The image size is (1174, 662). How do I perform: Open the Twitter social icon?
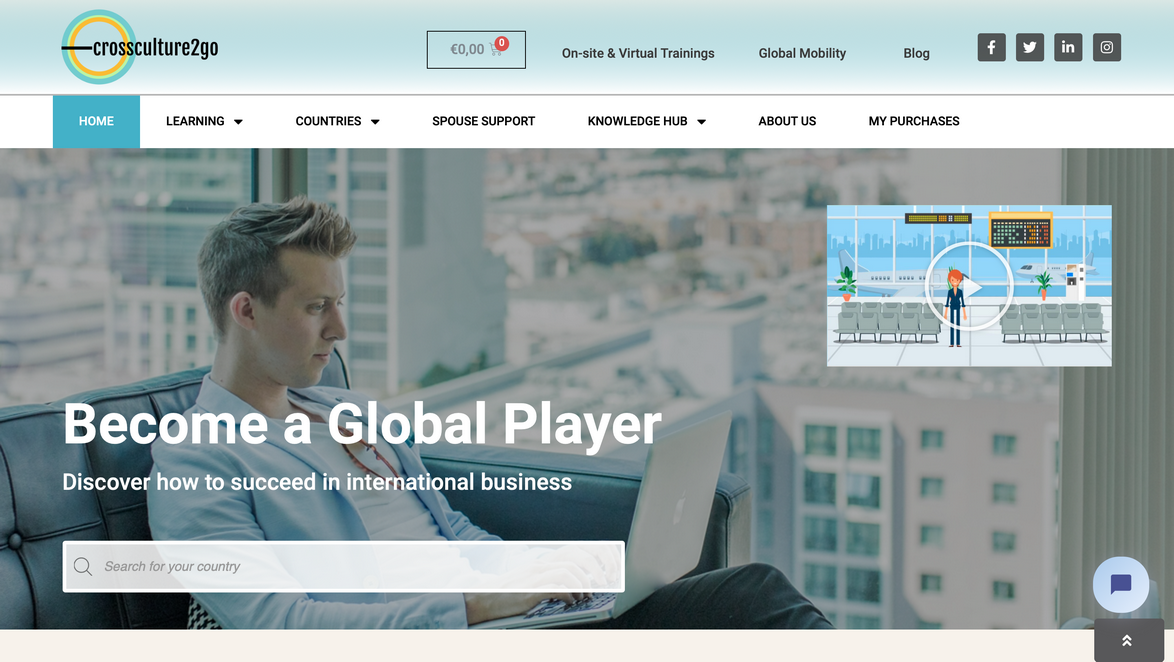coord(1029,47)
